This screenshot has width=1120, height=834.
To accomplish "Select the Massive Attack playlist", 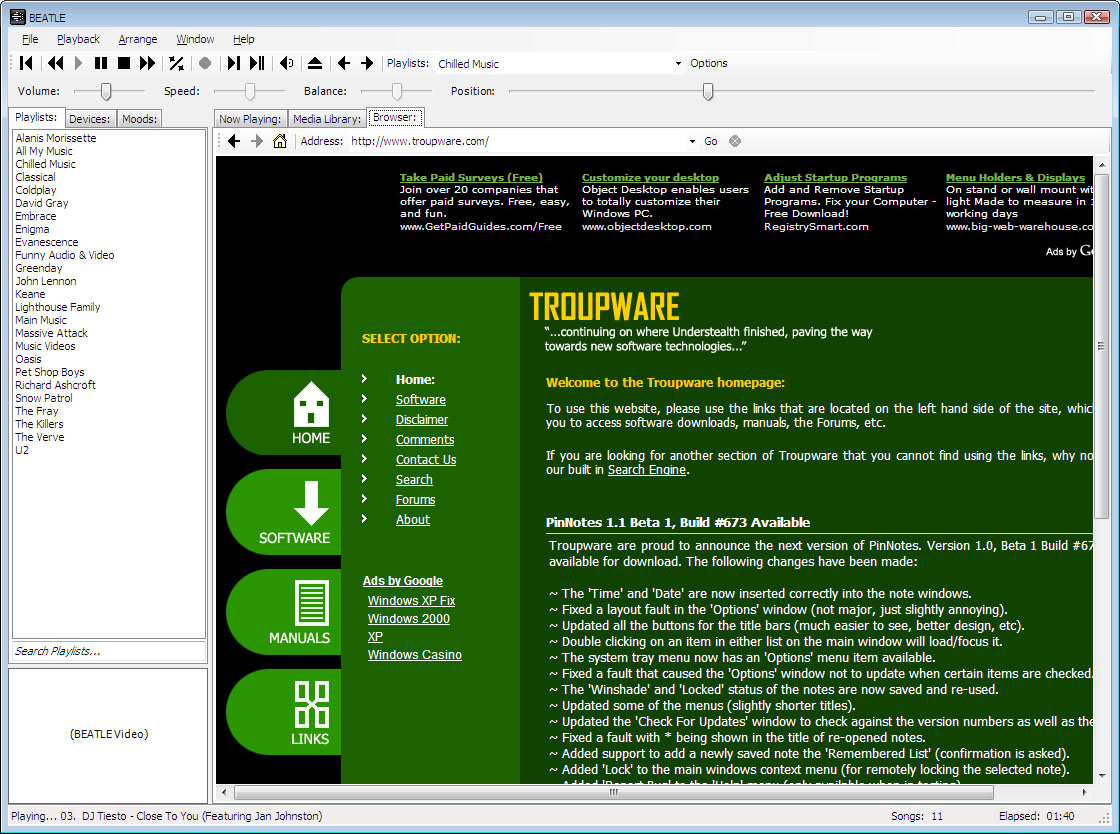I will coord(51,333).
